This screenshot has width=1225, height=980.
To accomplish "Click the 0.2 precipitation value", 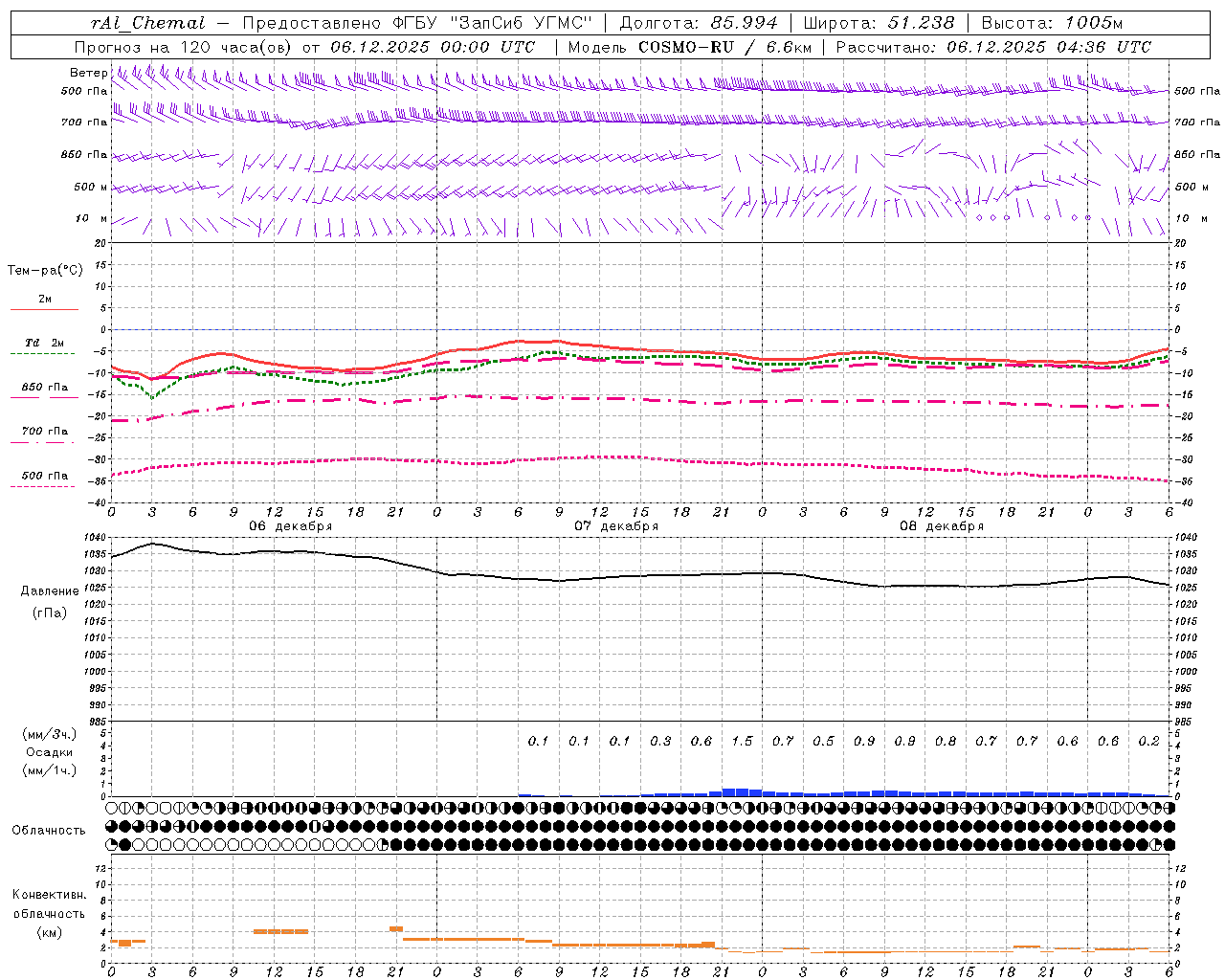I will click(1148, 741).
